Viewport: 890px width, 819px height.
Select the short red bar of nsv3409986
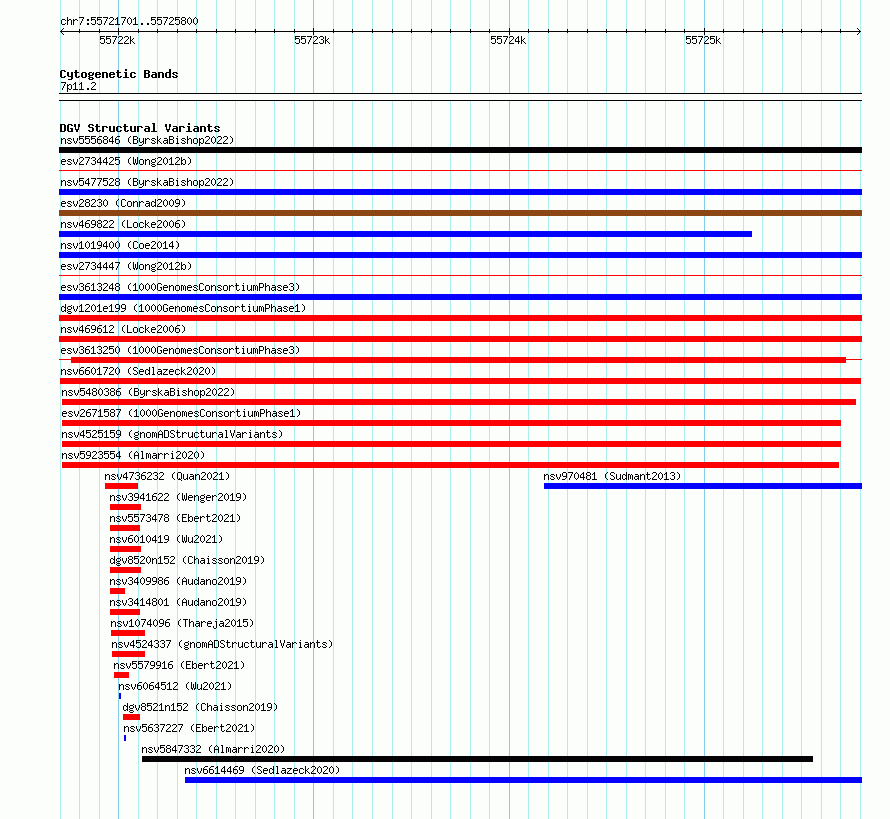point(117,591)
